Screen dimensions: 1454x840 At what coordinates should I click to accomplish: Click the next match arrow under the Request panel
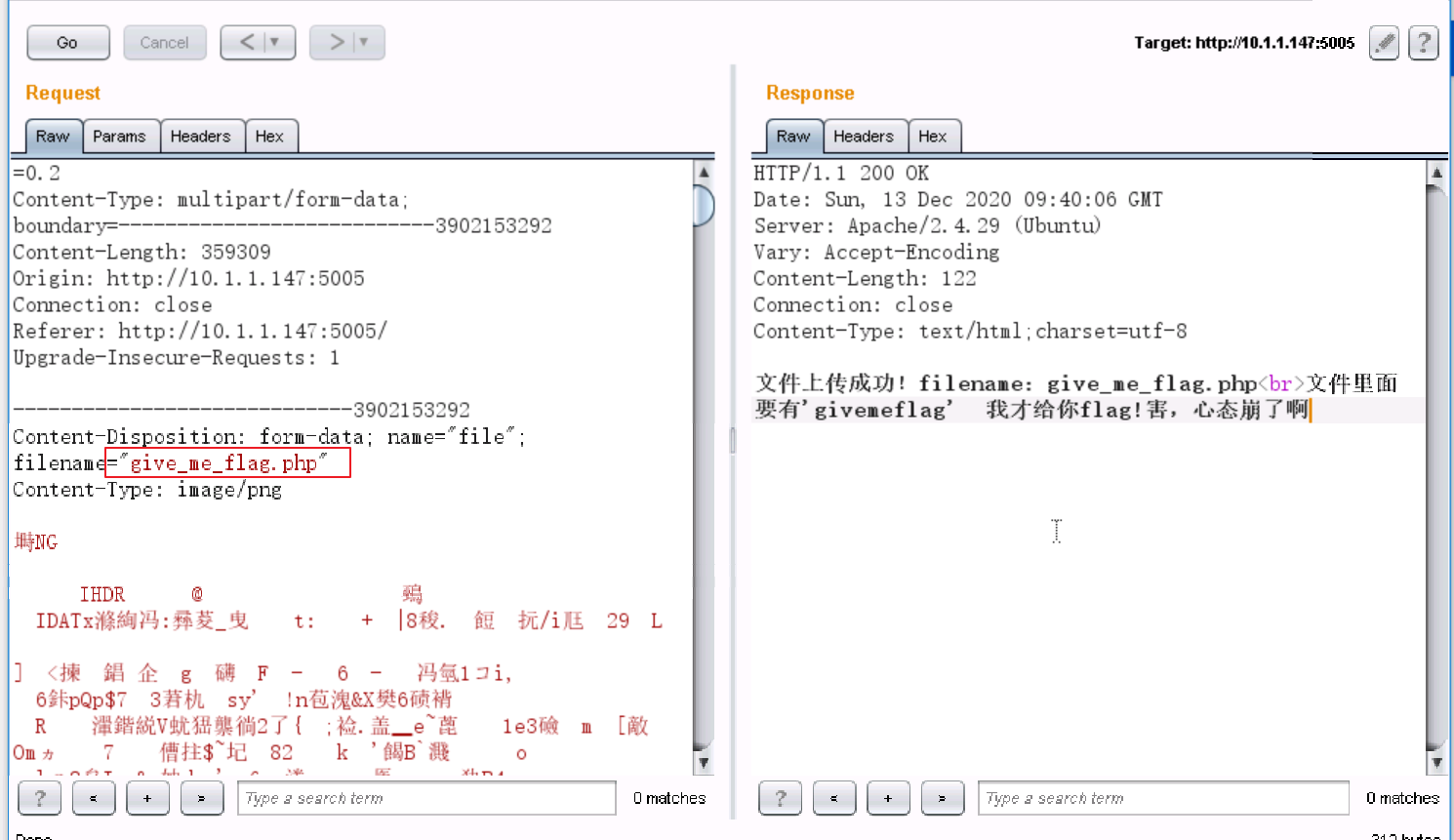click(201, 798)
